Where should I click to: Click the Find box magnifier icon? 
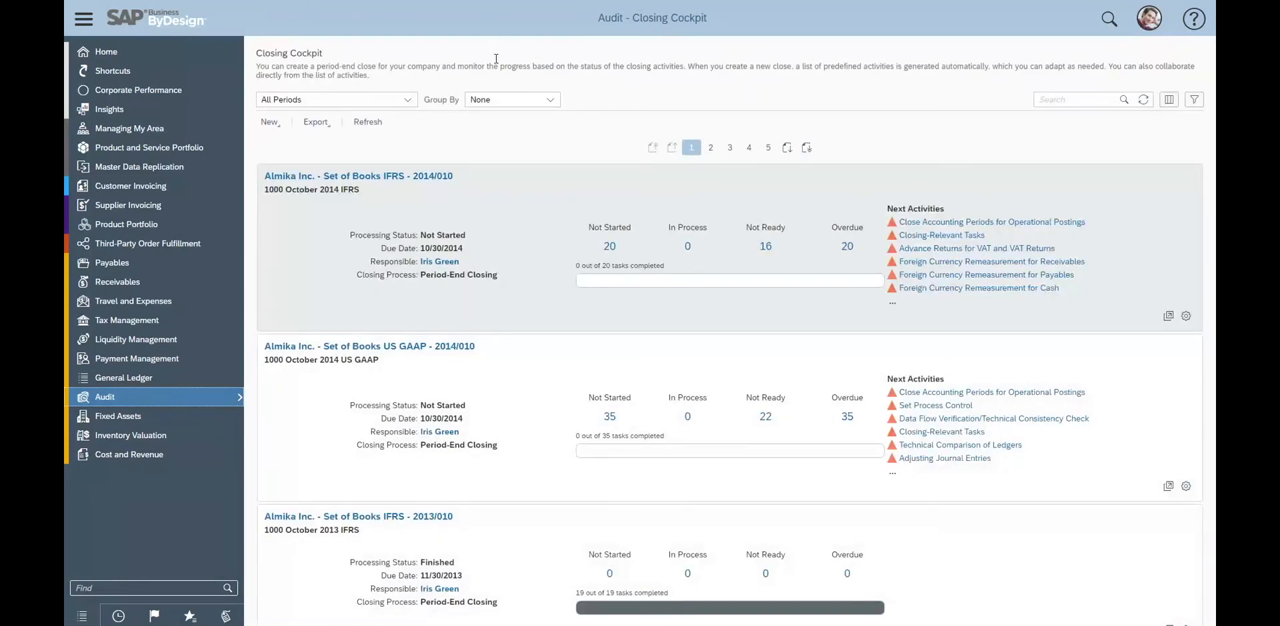[x=228, y=588]
